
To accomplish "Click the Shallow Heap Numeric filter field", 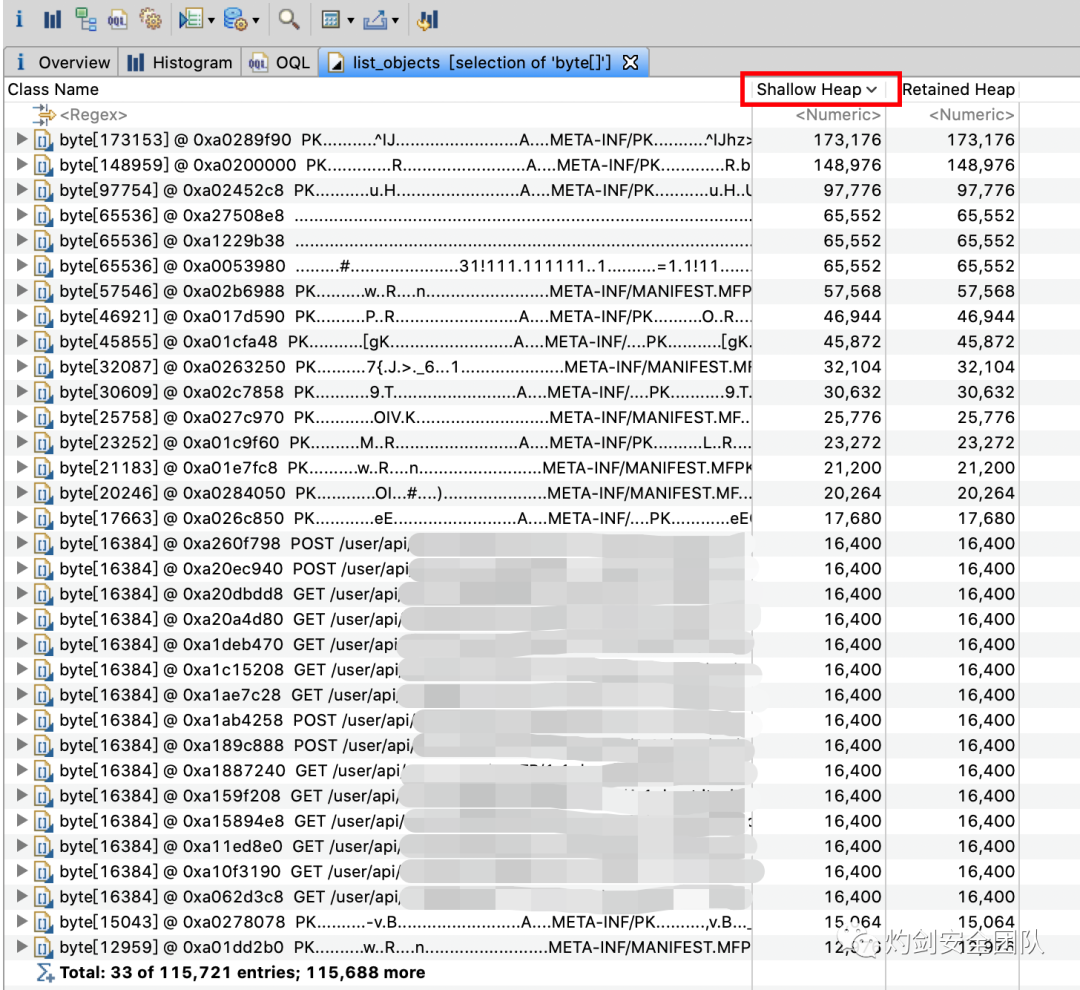I will (838, 114).
